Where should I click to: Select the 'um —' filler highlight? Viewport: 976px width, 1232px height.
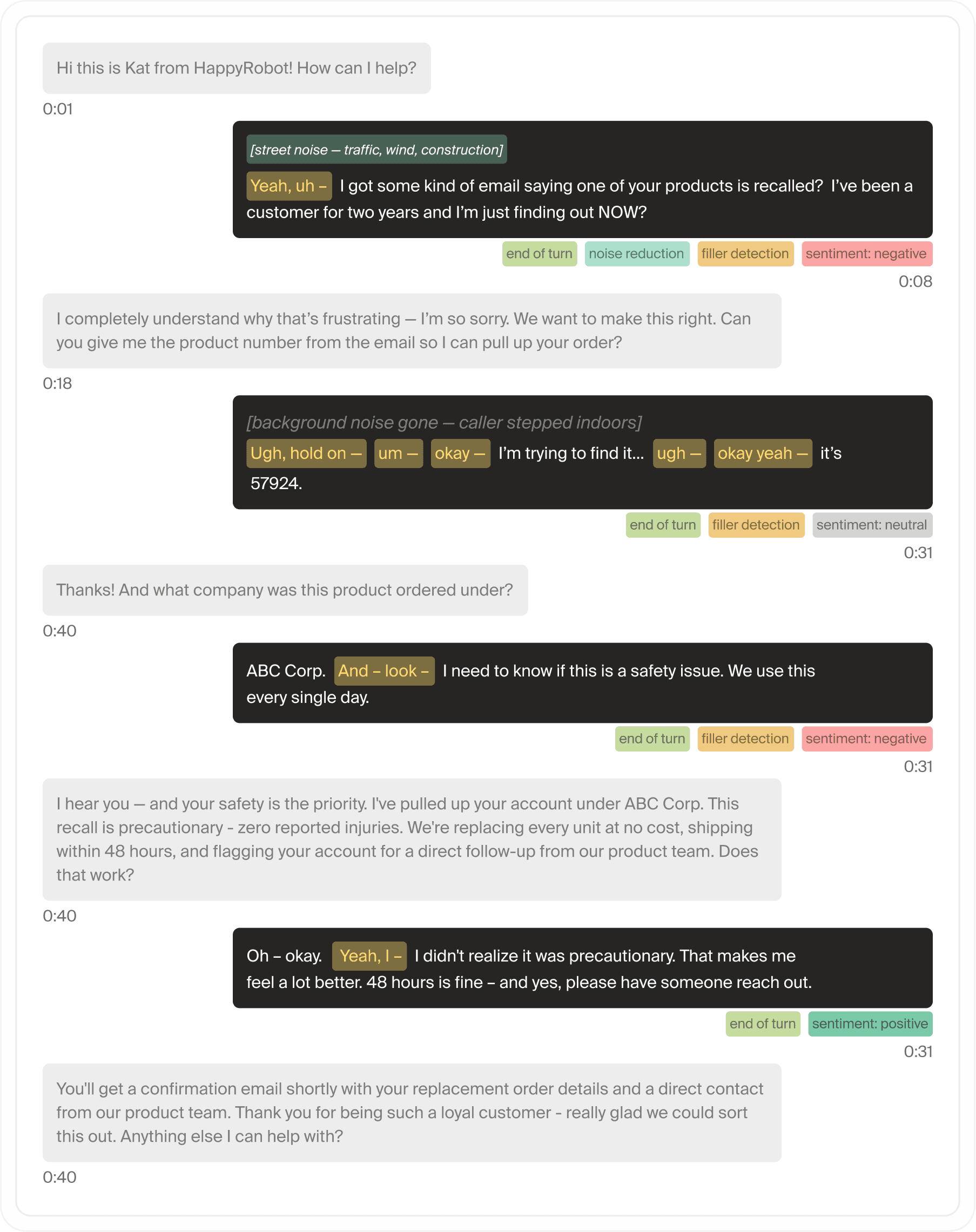[x=398, y=453]
